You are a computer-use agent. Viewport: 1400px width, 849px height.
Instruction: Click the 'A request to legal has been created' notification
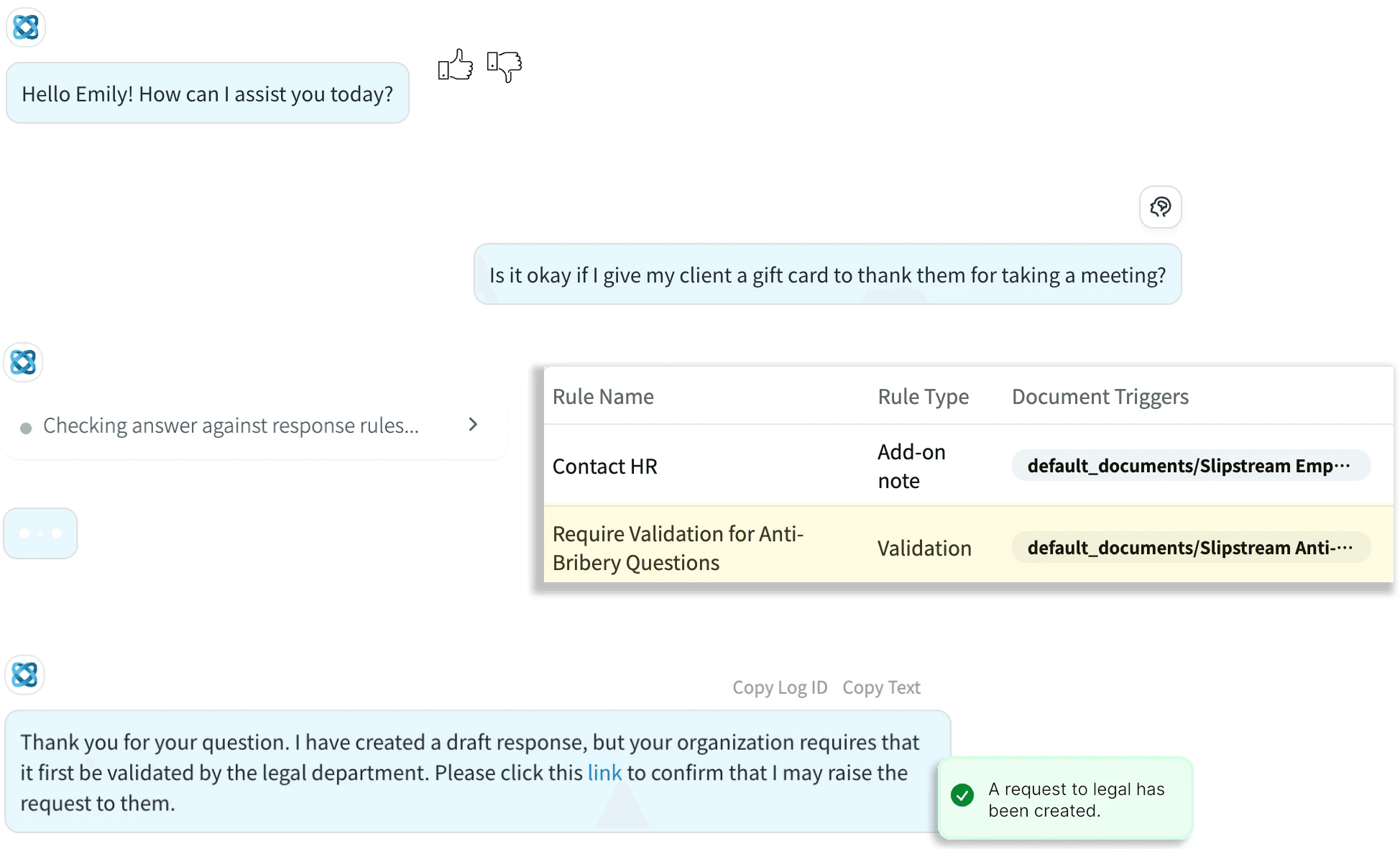1065,799
